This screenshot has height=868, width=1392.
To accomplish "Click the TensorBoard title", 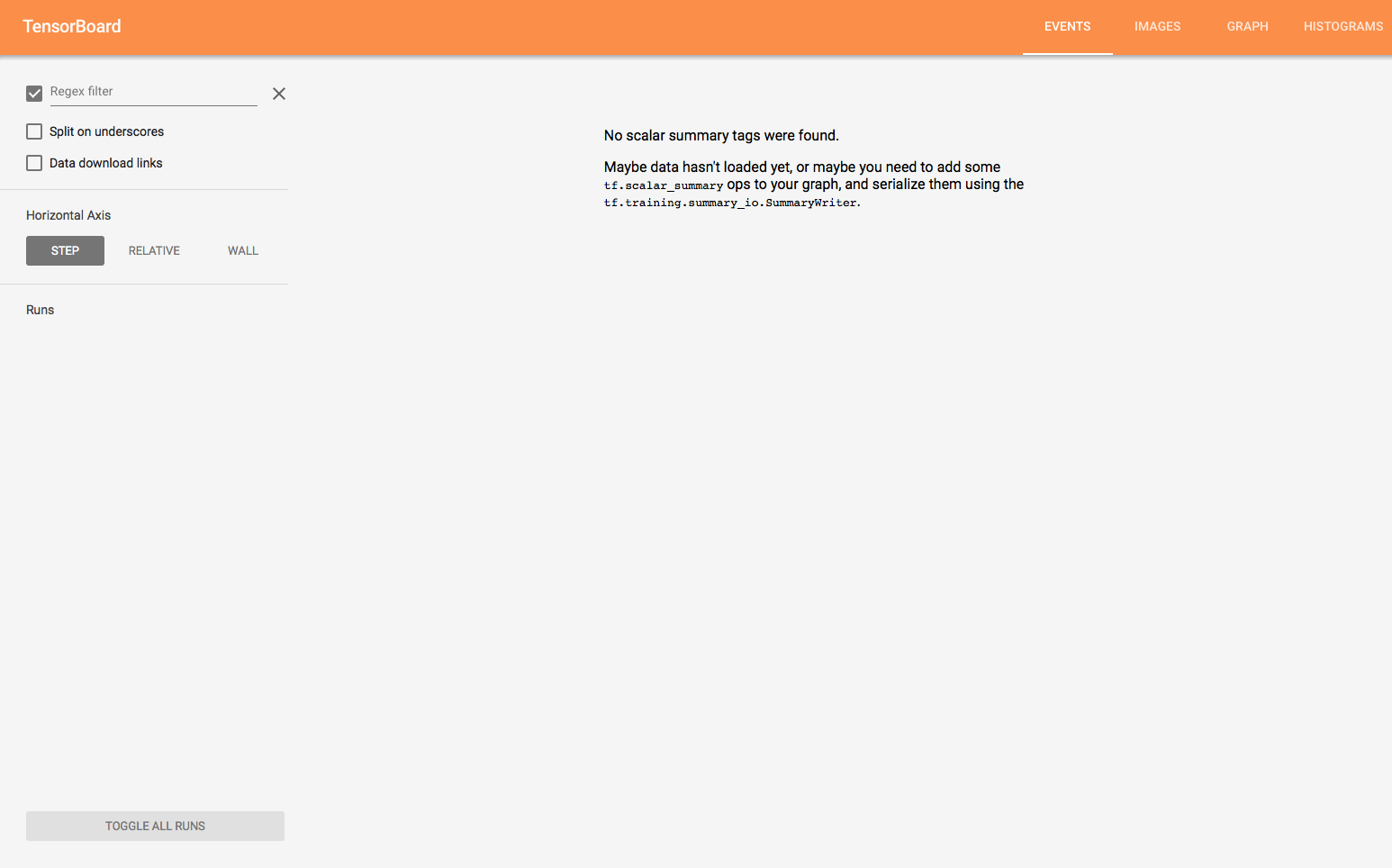I will (72, 26).
